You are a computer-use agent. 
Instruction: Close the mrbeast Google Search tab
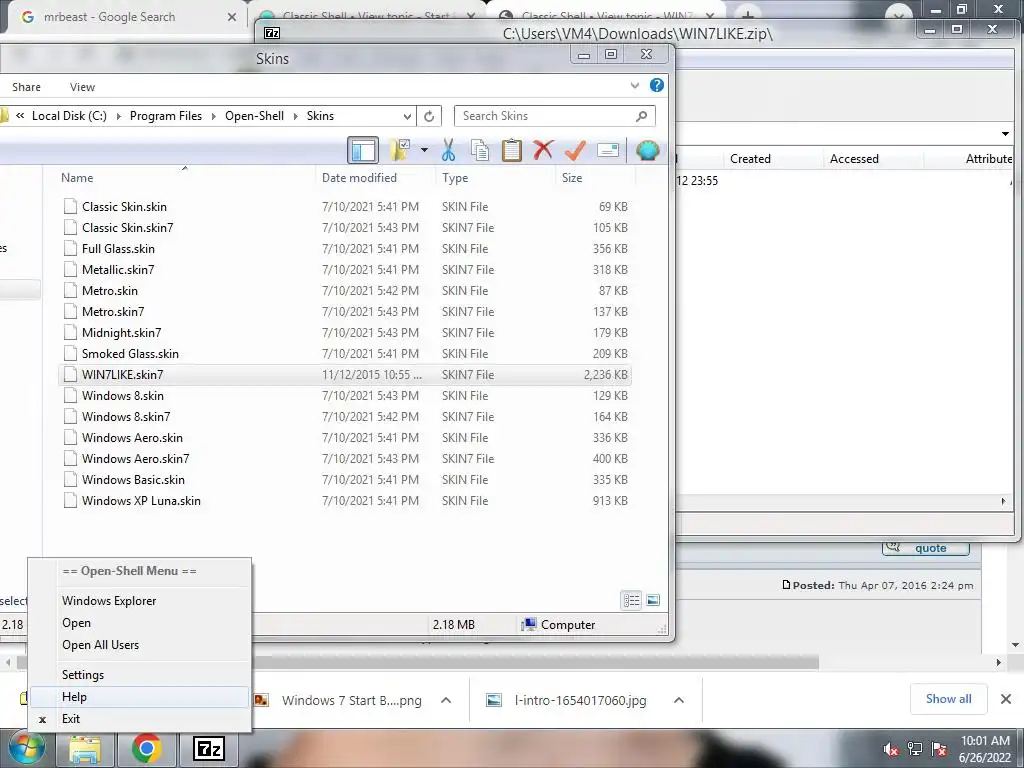coord(232,18)
